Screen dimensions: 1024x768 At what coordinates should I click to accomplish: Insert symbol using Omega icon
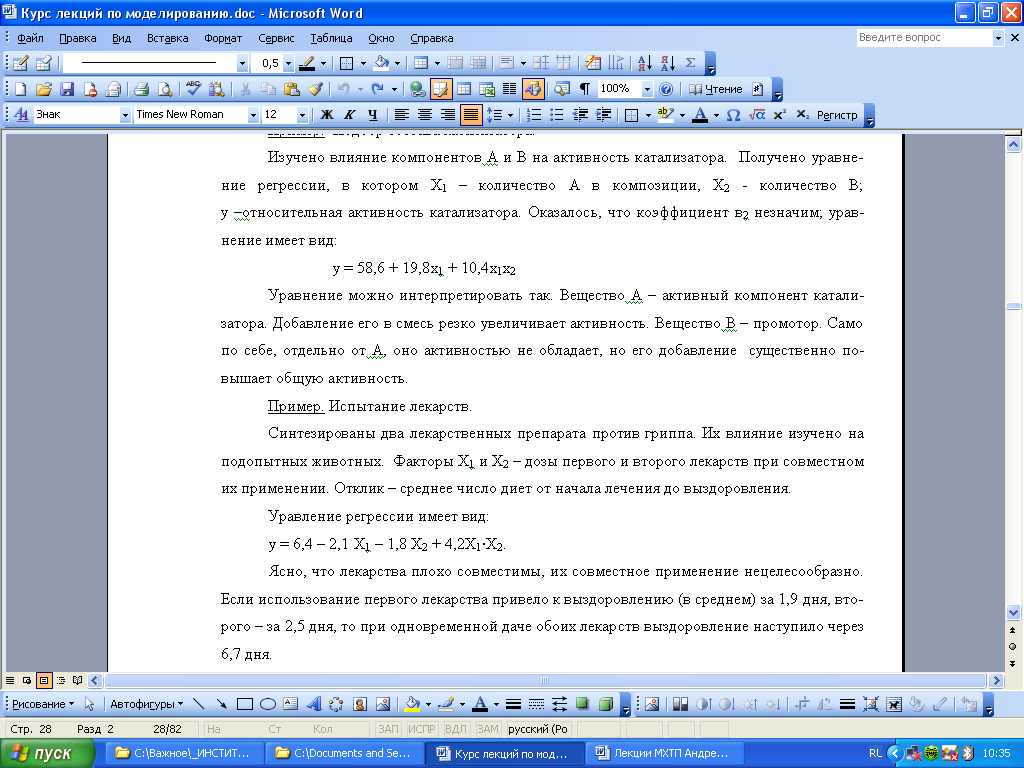point(733,115)
